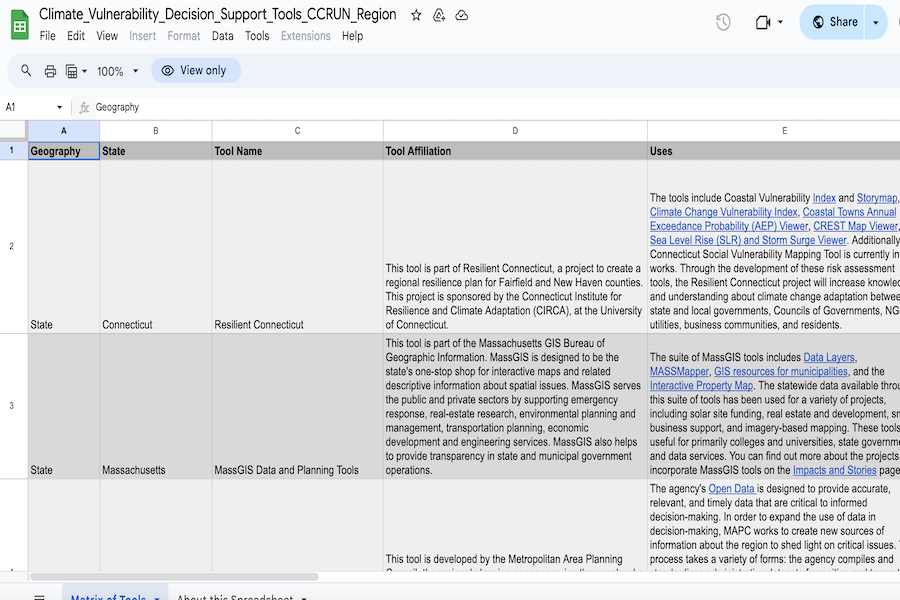900x600 pixels.
Task: Click the Uses header cell
Action: [x=774, y=151]
